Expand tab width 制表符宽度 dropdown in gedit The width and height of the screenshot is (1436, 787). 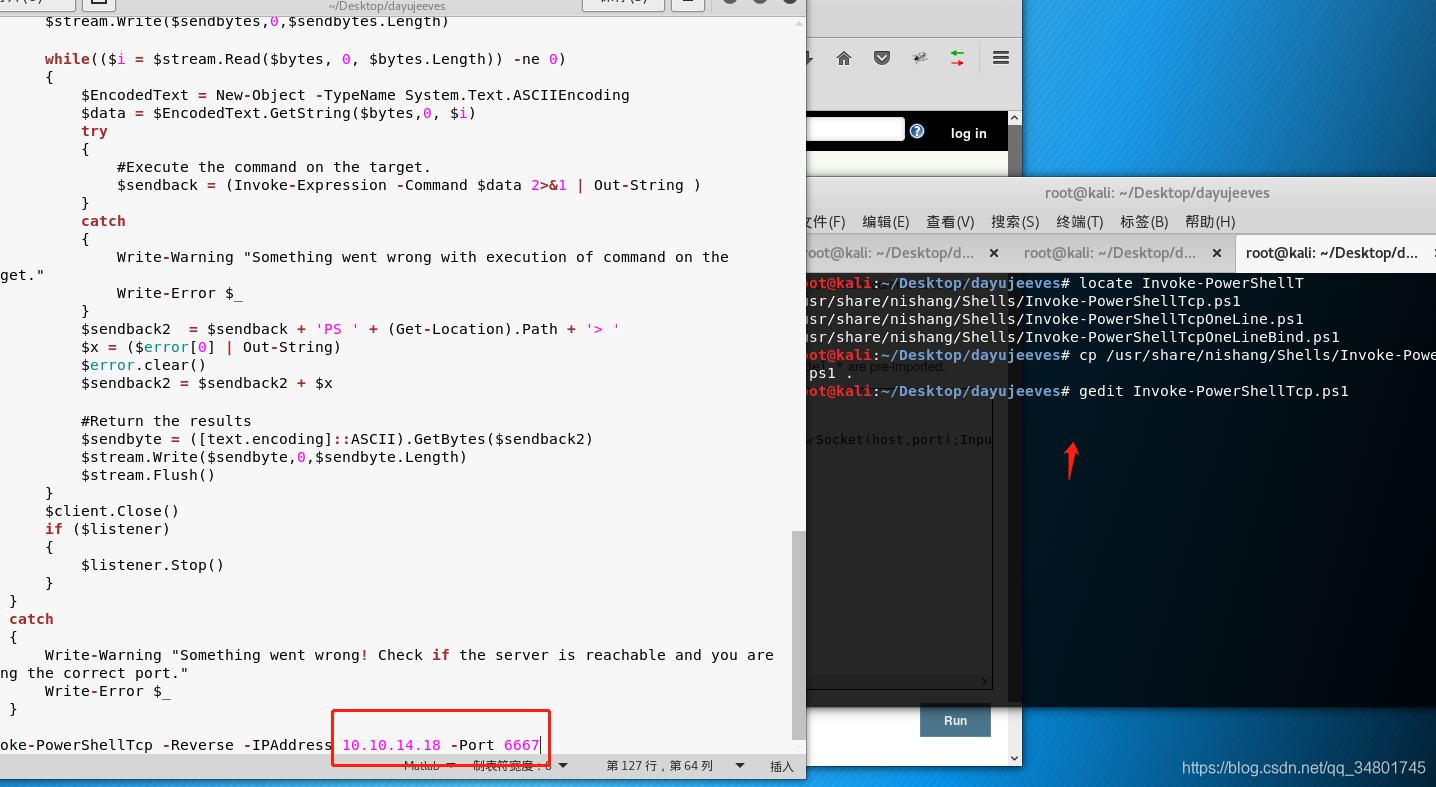point(520,766)
